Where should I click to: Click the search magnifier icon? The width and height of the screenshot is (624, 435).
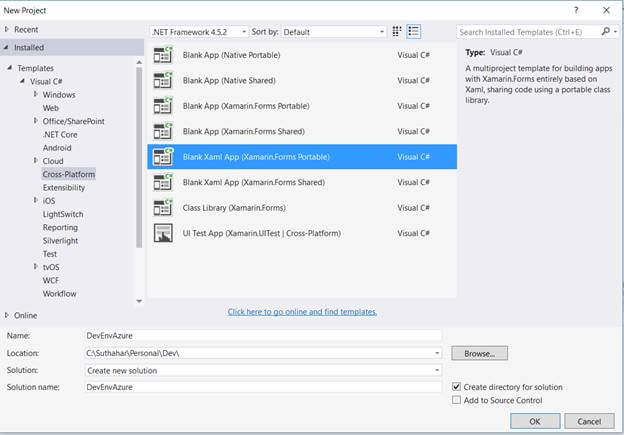click(605, 31)
